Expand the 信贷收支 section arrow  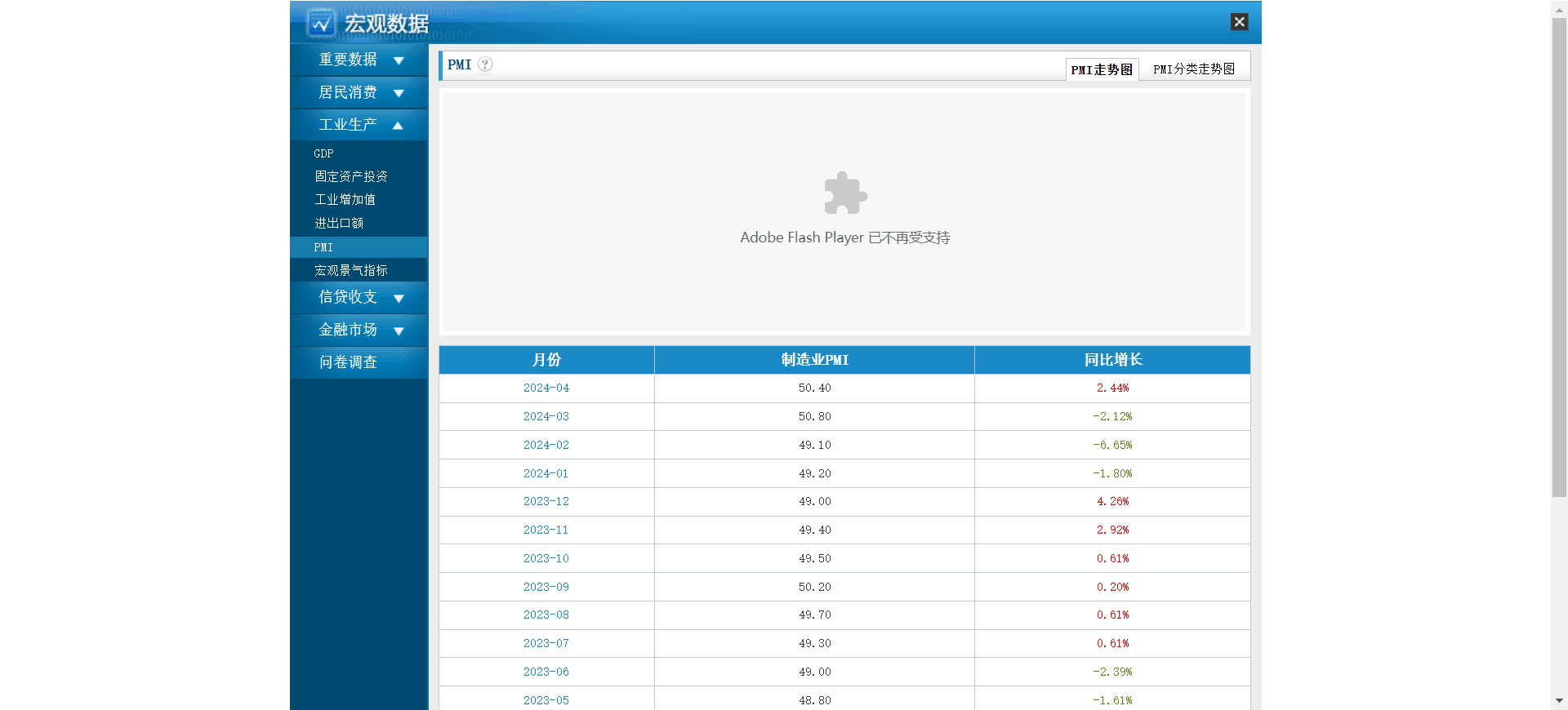point(399,298)
